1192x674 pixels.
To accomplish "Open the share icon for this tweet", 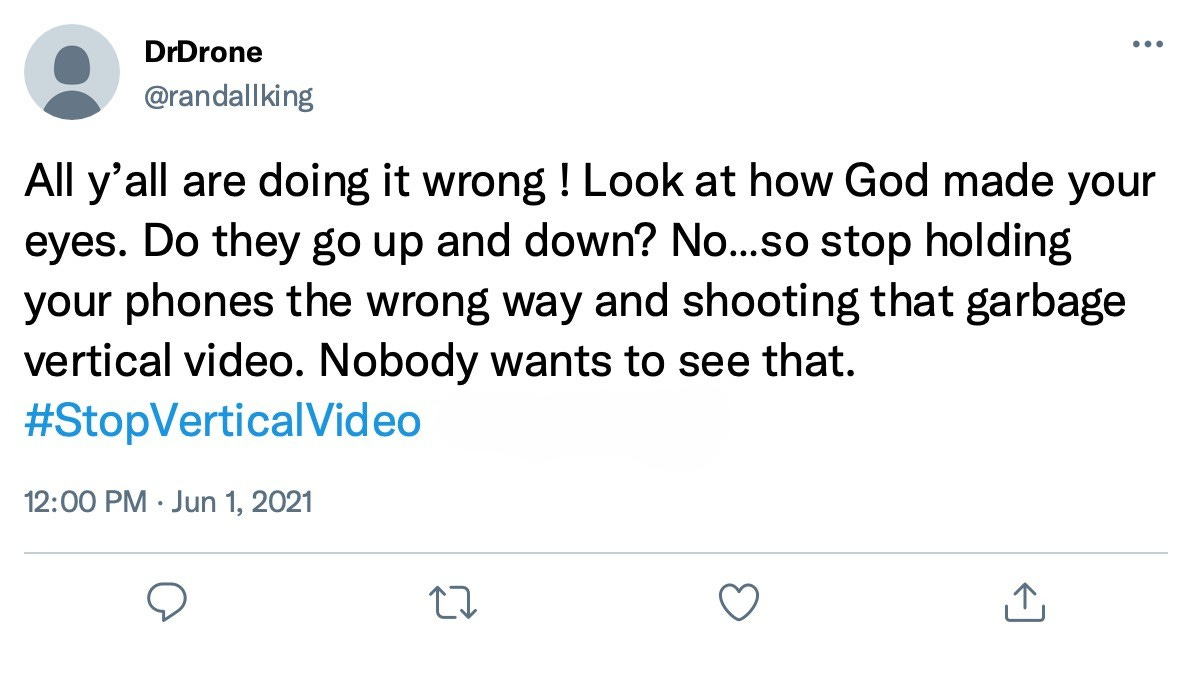I will [x=1024, y=601].
